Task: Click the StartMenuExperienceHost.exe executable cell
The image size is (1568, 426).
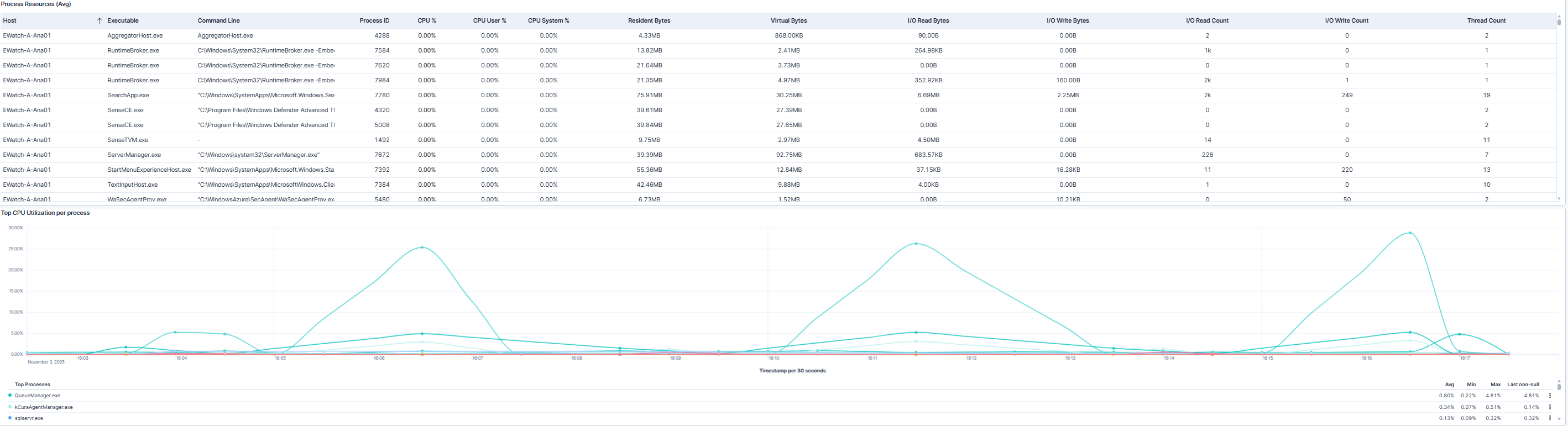Action: [x=149, y=170]
